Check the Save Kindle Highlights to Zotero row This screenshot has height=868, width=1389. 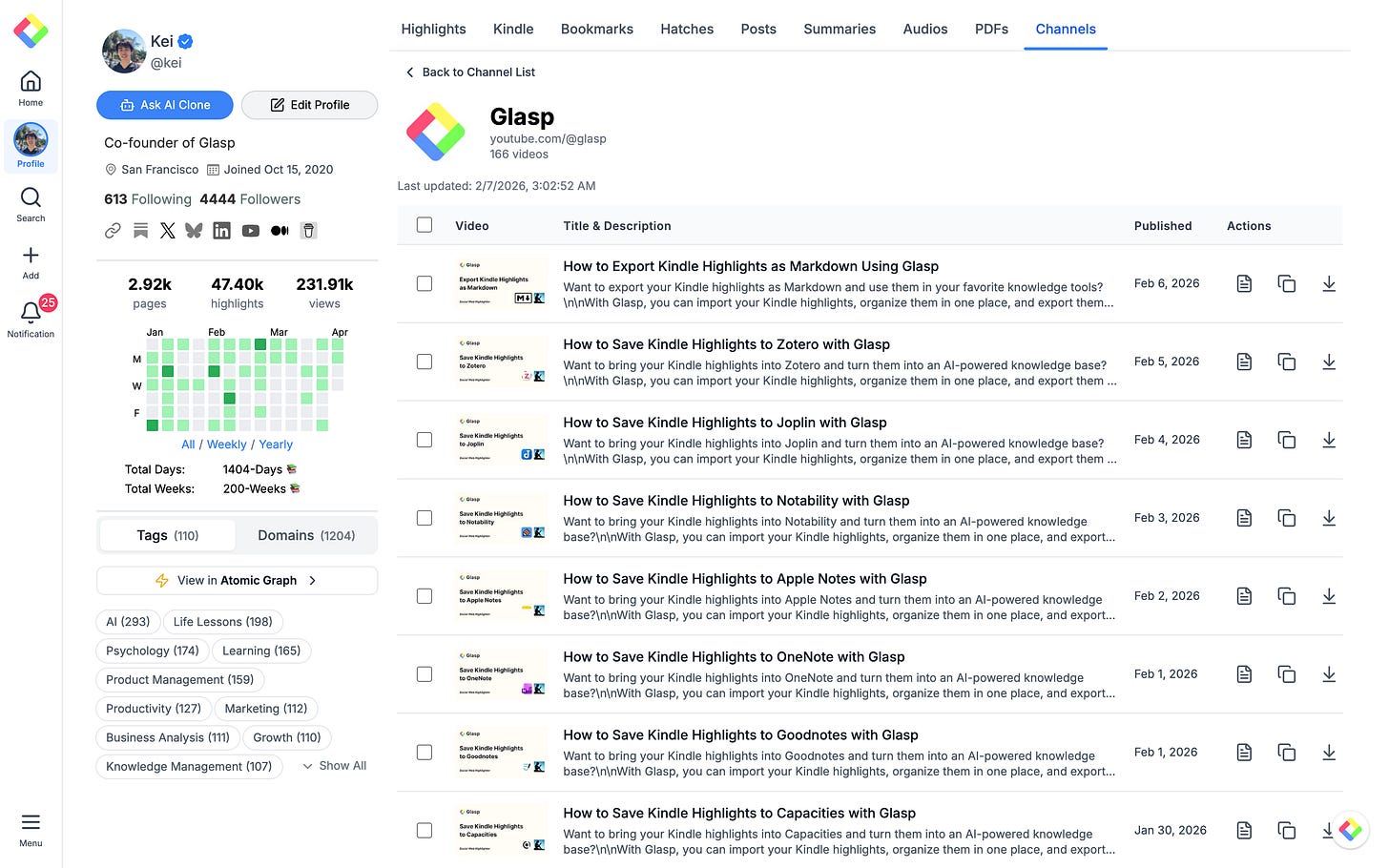pos(425,362)
